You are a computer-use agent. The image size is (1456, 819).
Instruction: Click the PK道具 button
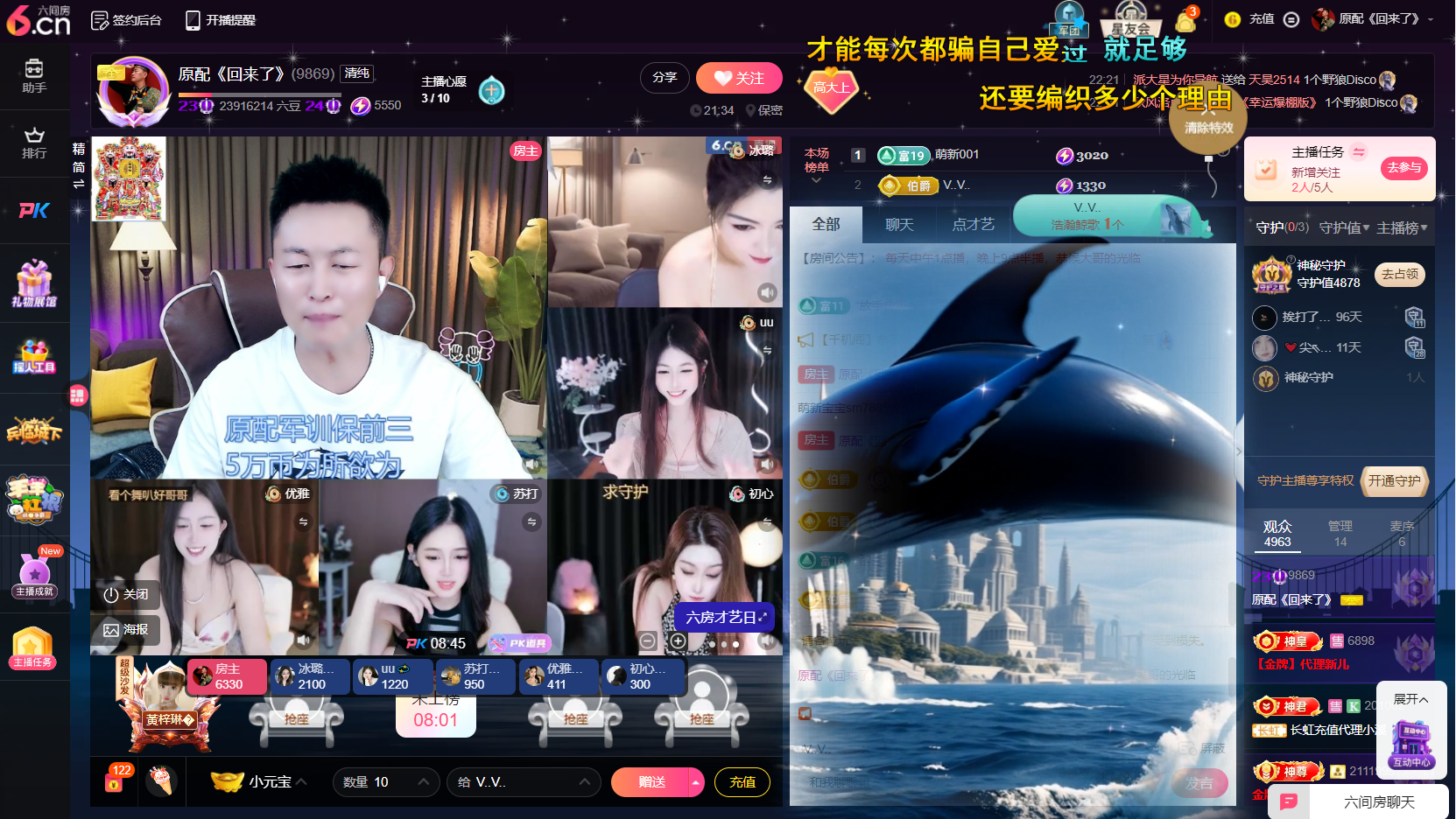[520, 643]
